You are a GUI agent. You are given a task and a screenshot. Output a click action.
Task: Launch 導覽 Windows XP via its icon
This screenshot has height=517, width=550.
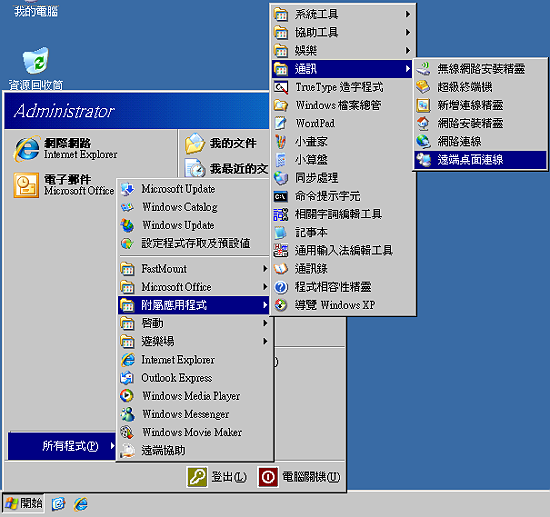coord(281,306)
